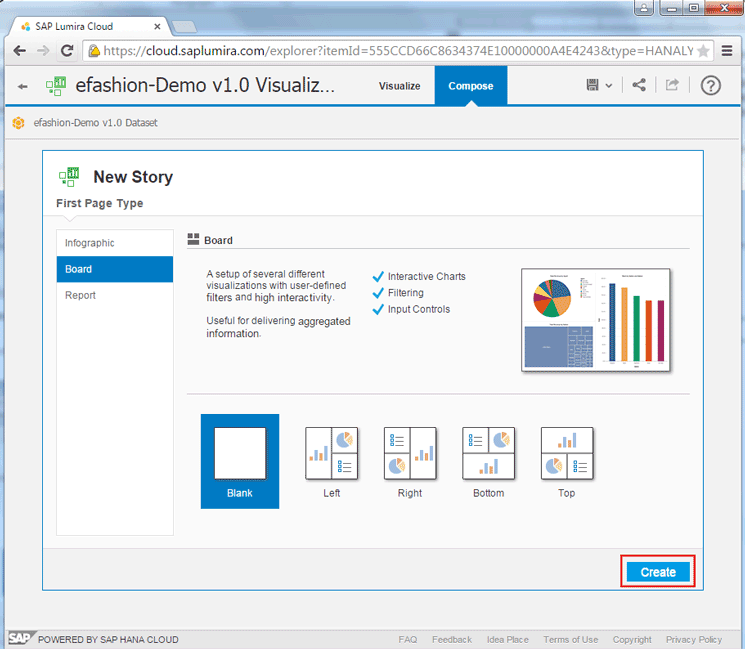This screenshot has height=649, width=745.
Task: Bookmark page with the star icon
Action: click(703, 51)
